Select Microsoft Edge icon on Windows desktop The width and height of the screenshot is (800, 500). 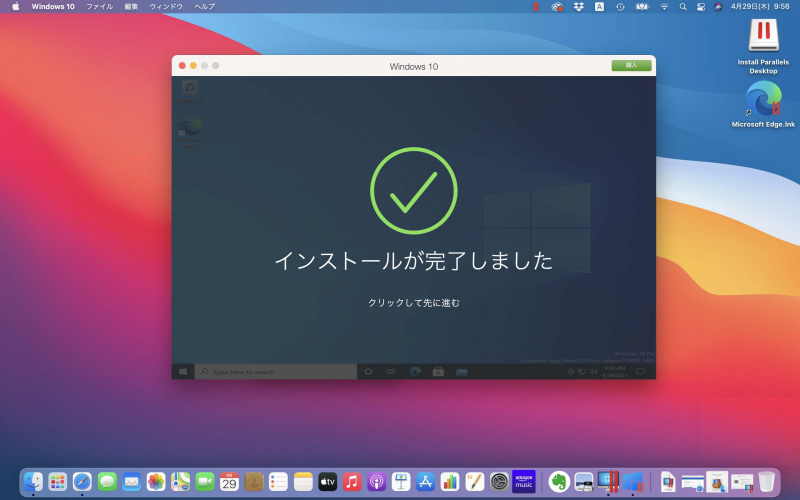[x=190, y=133]
